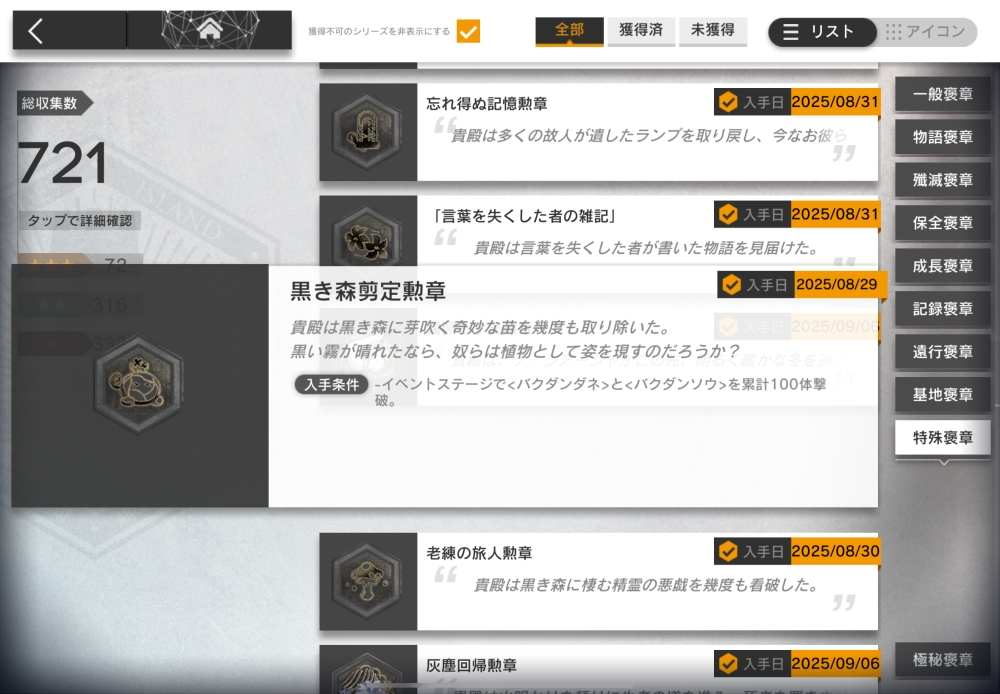Click the 老練の旅人勲章 mushroom medal icon

point(367,582)
